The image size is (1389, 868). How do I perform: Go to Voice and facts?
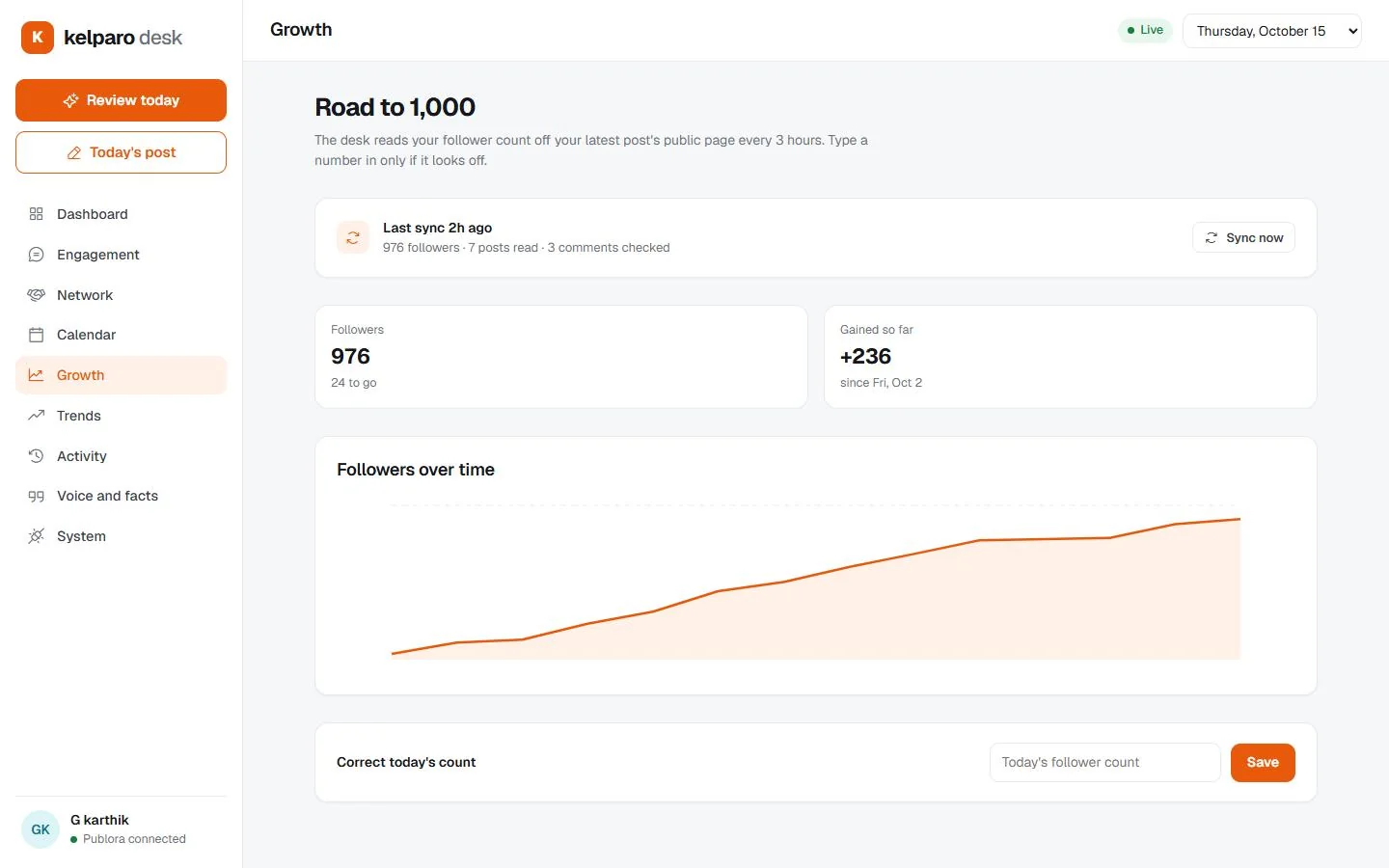pos(121,496)
